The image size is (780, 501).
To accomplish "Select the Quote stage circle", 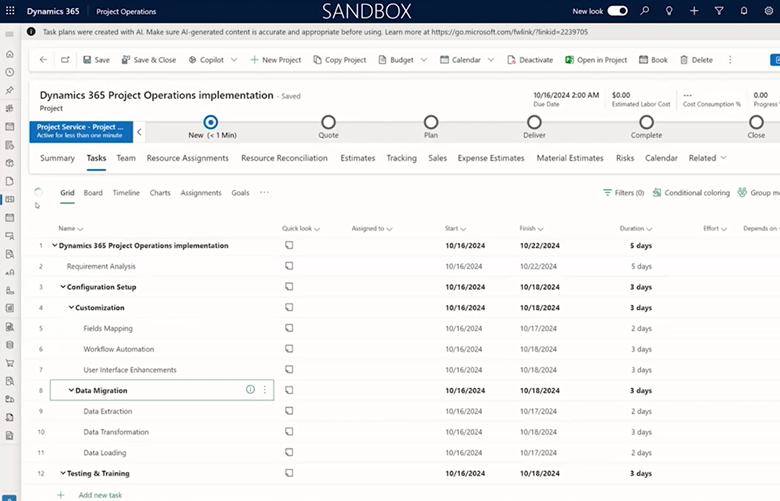I will coord(328,122).
